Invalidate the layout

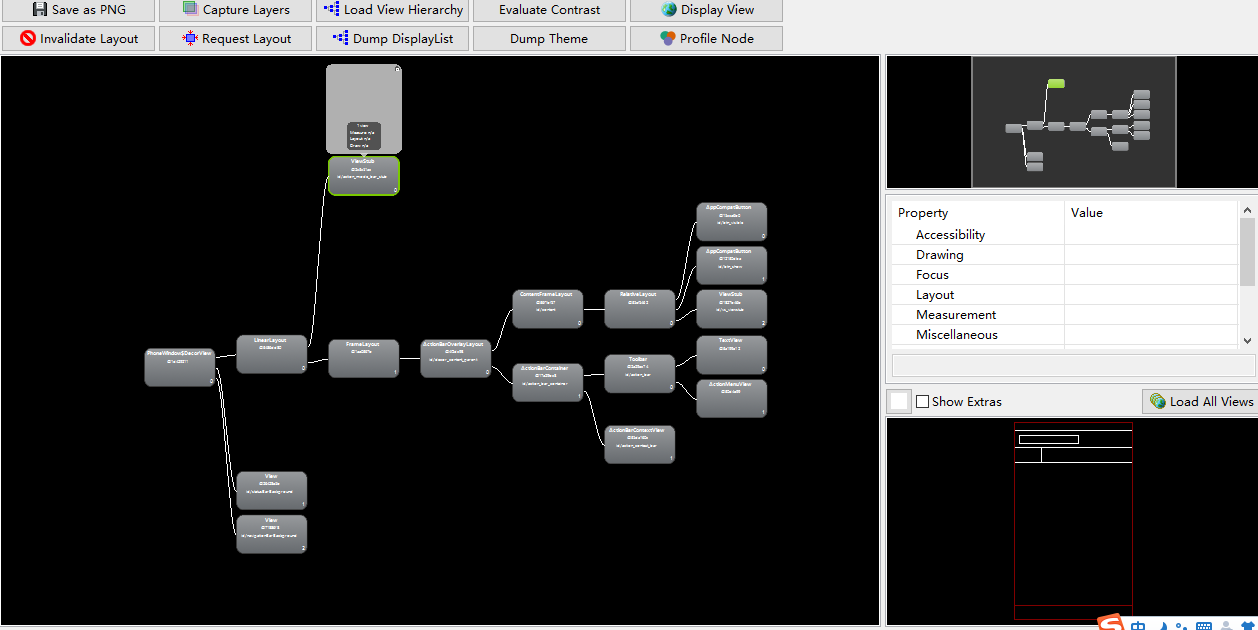tap(78, 39)
